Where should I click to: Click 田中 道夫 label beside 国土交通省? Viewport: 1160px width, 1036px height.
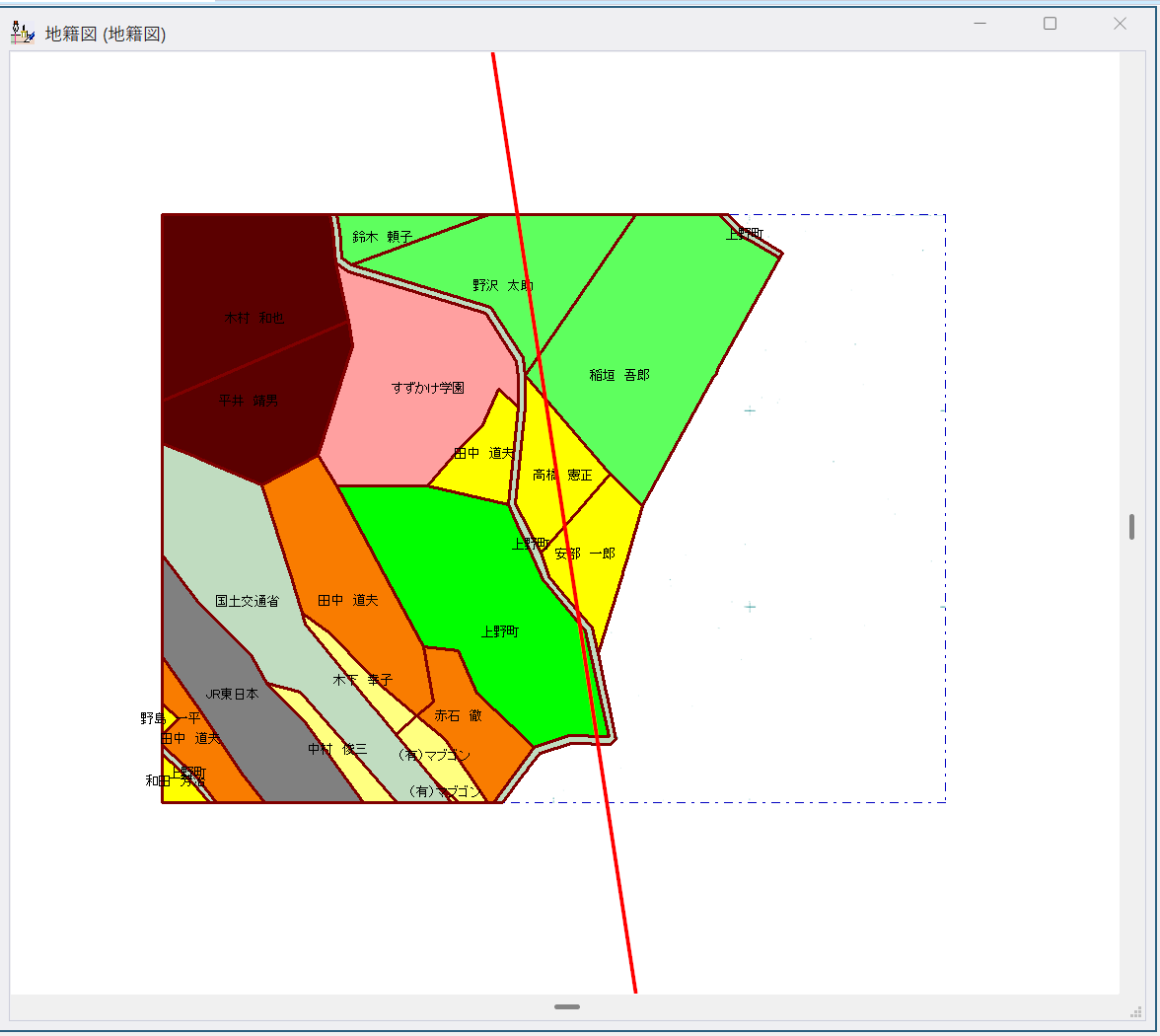[347, 600]
